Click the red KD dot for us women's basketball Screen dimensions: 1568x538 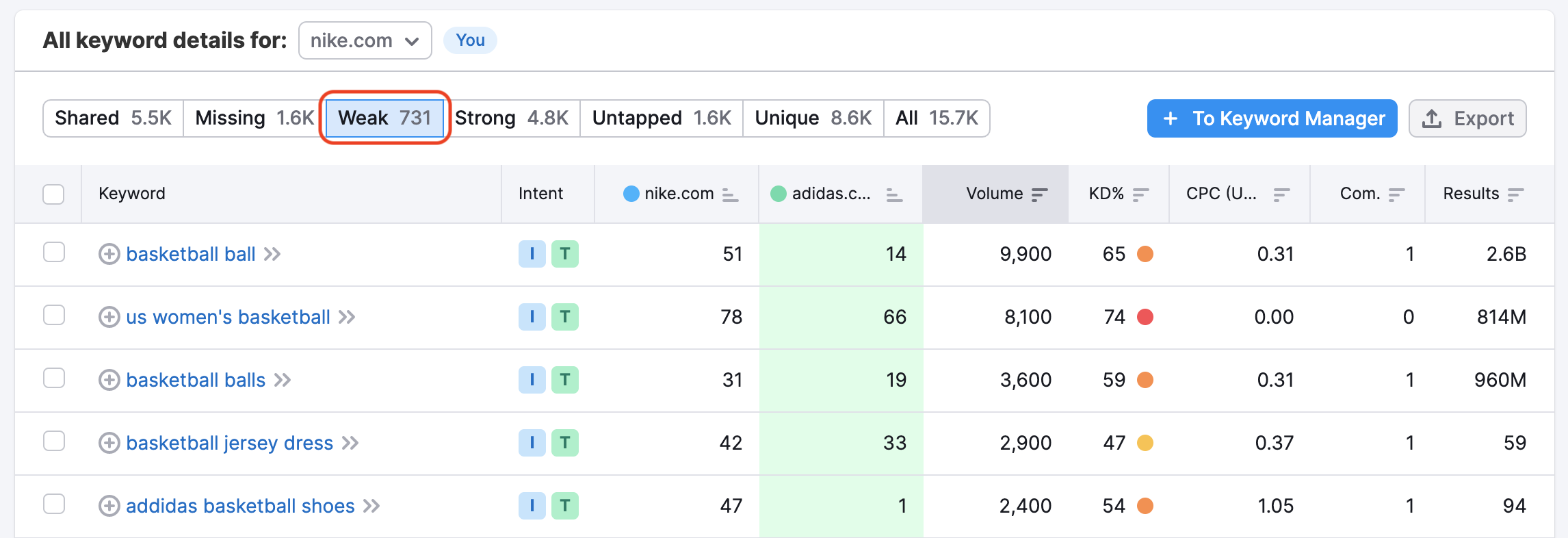pyautogui.click(x=1145, y=317)
